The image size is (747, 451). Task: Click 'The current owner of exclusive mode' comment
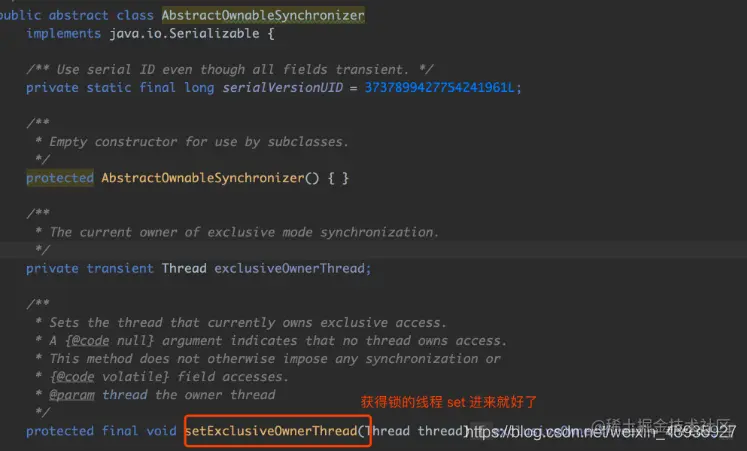pyautogui.click(x=243, y=232)
